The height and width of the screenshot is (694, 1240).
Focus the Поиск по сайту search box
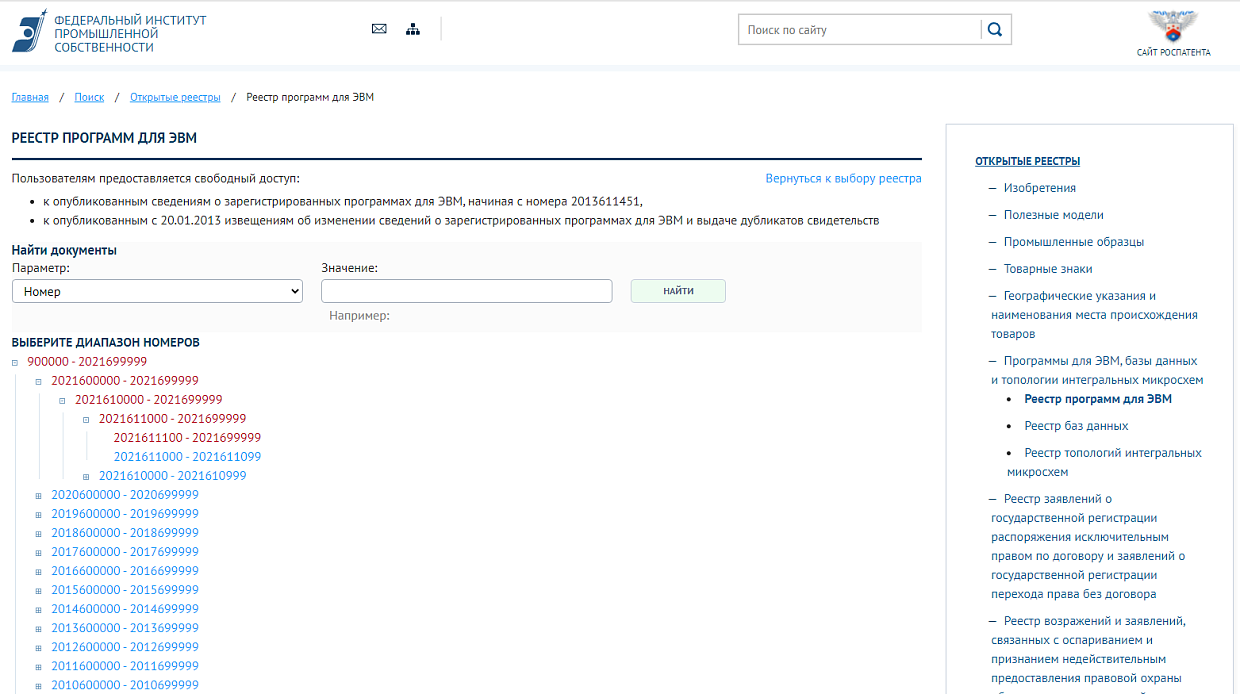point(860,30)
